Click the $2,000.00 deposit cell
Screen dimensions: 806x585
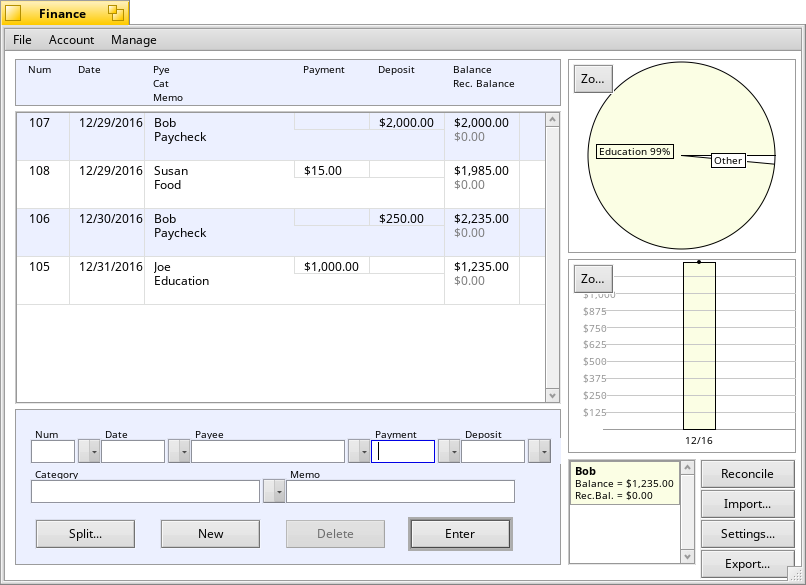[407, 123]
